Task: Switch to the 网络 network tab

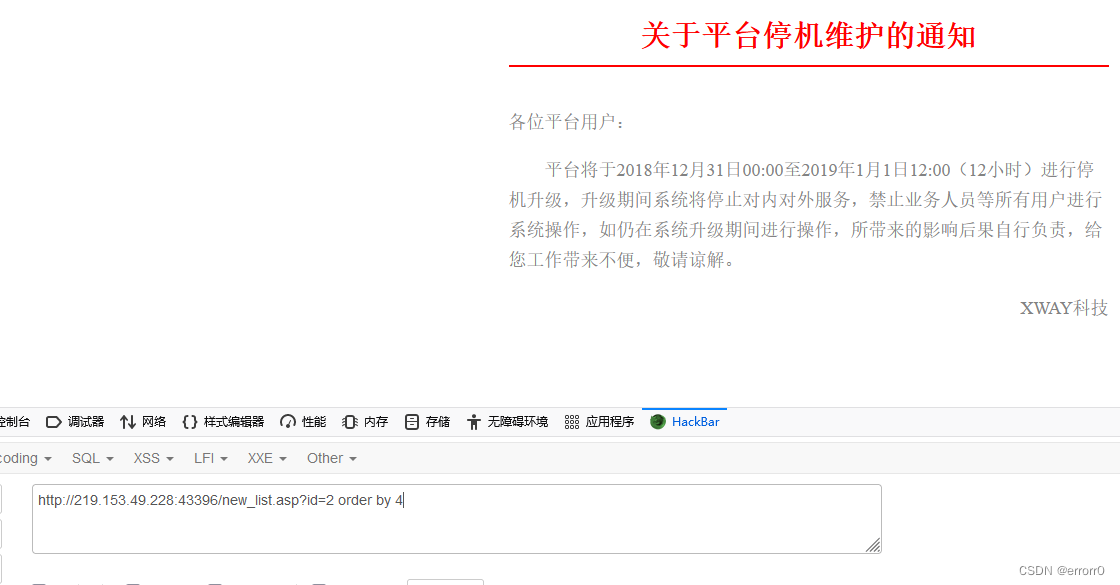Action: pos(143,422)
